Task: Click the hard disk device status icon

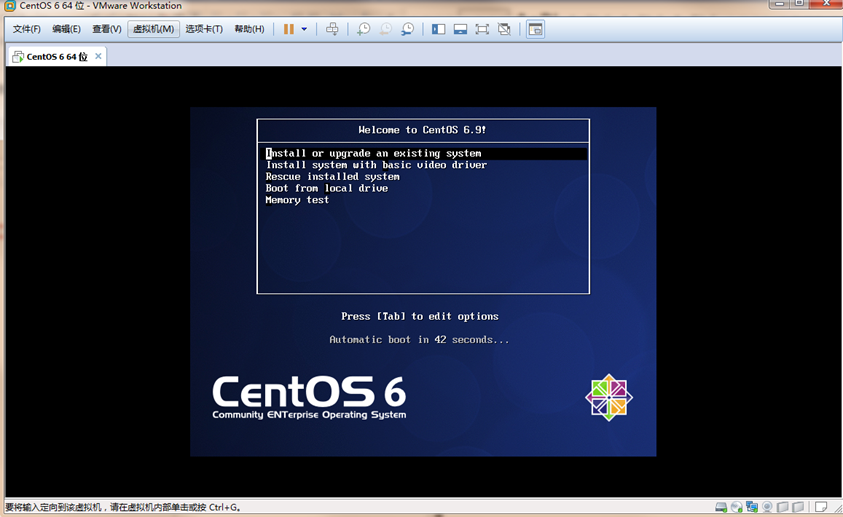Action: click(x=721, y=507)
